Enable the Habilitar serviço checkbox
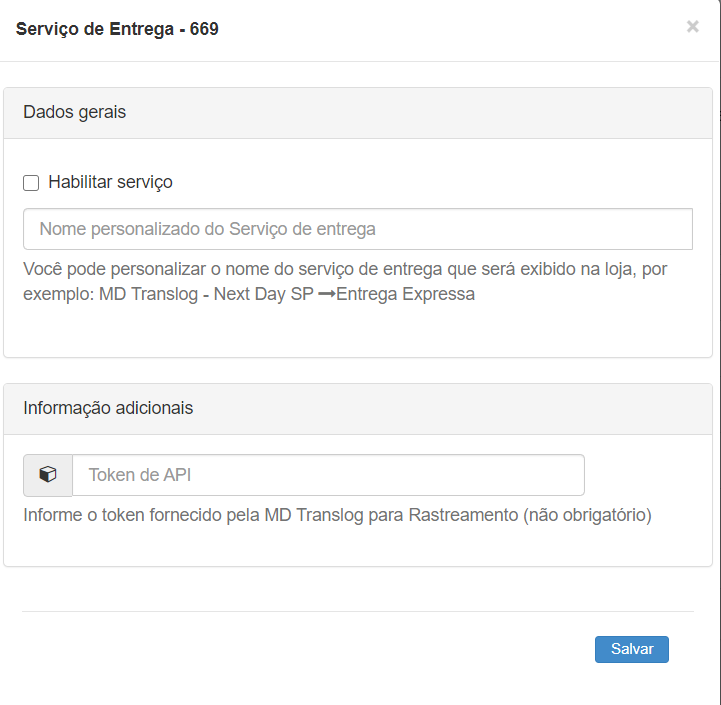Screen dimensions: 721x705 [31, 183]
